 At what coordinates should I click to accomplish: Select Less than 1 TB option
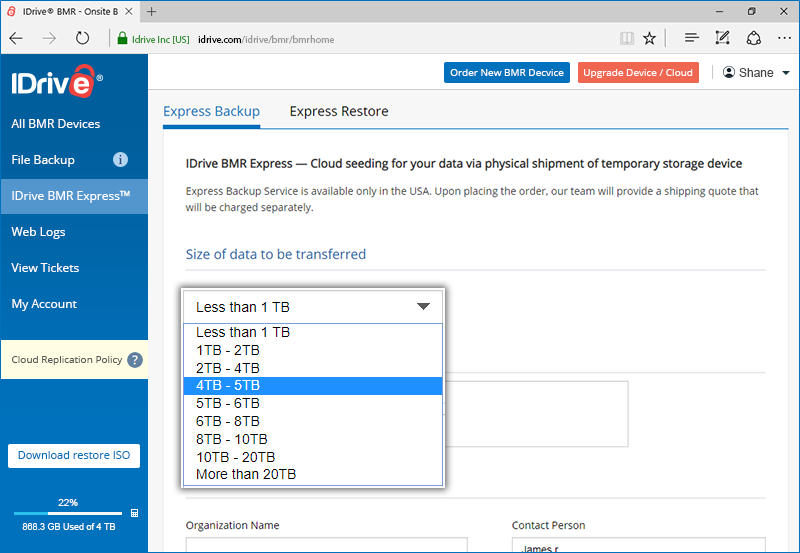(x=313, y=332)
